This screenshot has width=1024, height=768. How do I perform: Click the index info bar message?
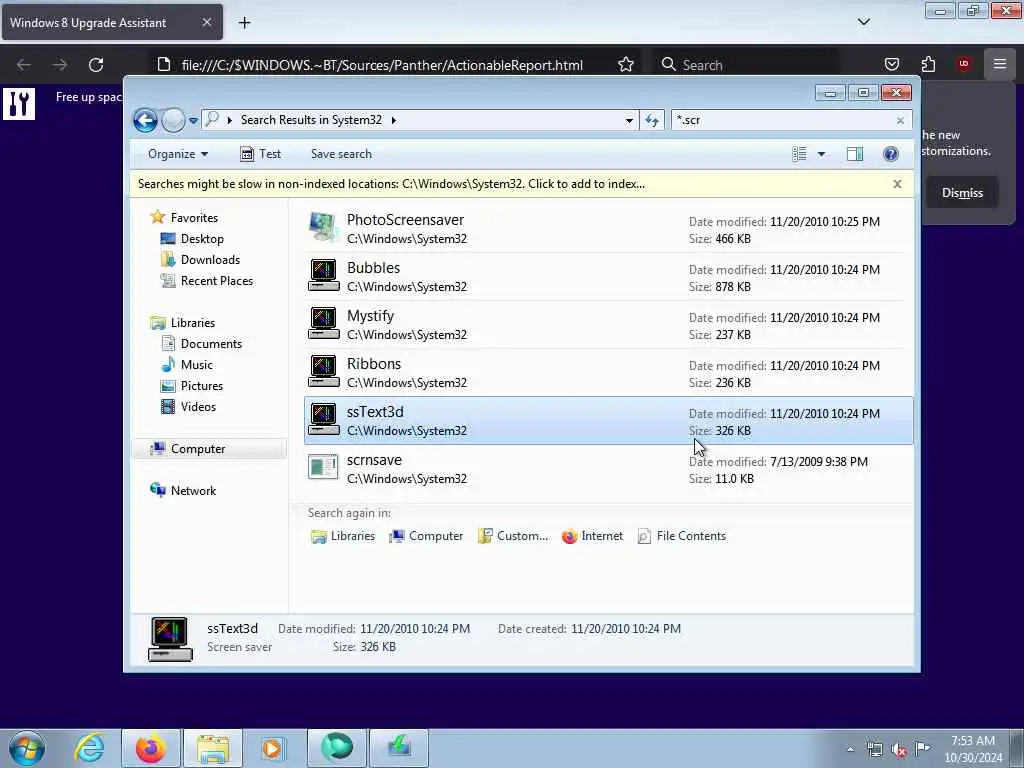click(391, 184)
